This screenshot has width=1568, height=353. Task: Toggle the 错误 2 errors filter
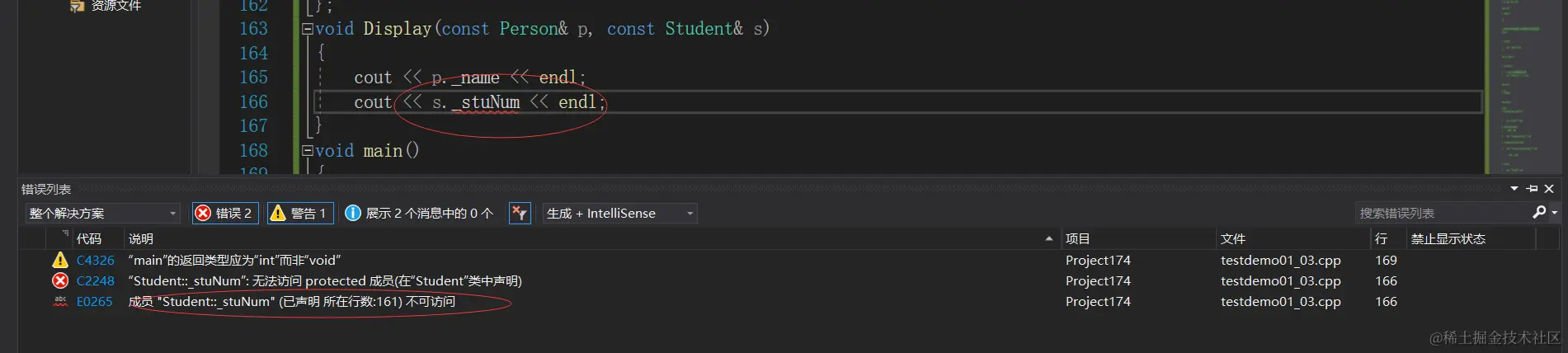(225, 213)
